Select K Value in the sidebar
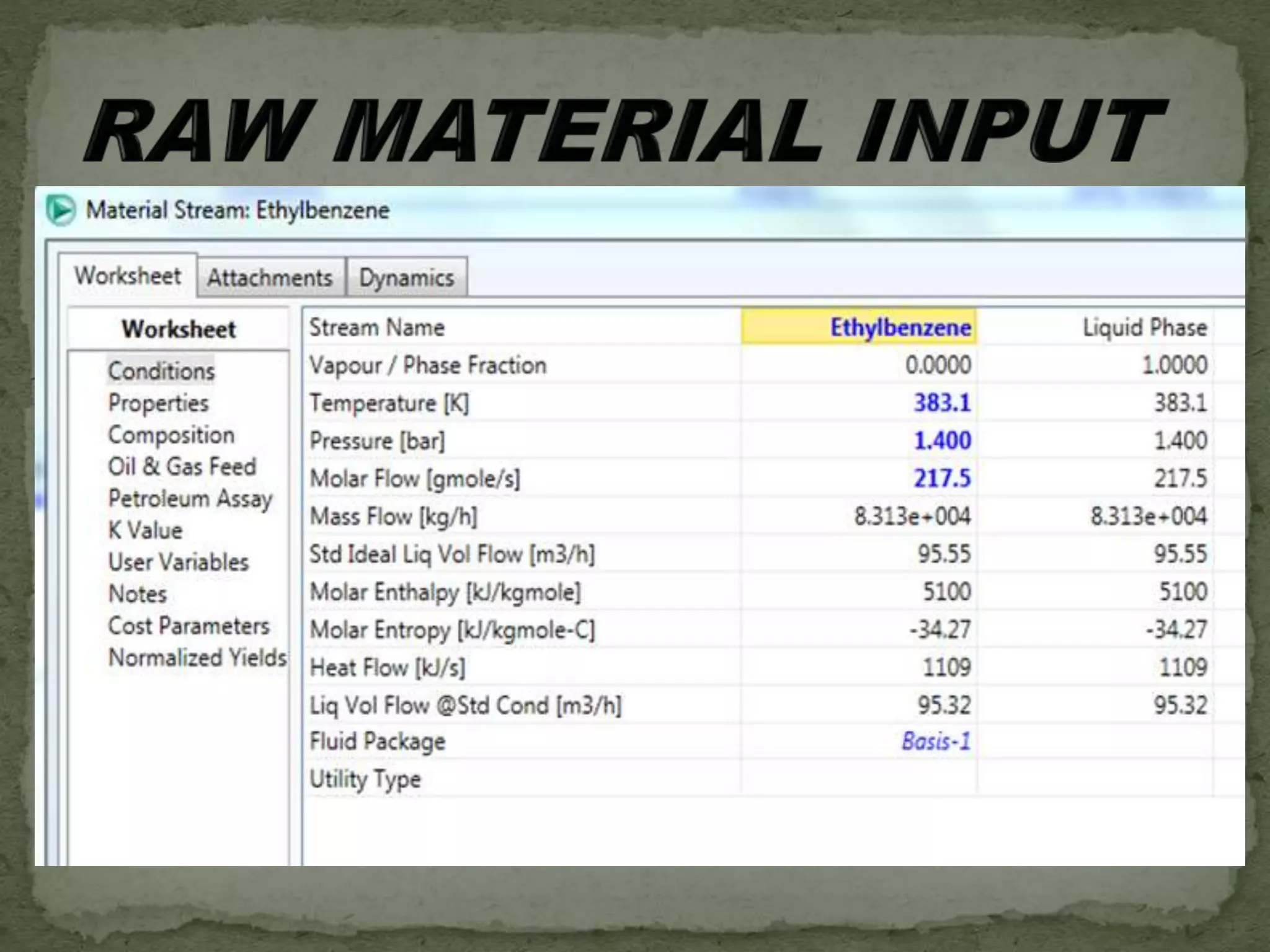The width and height of the screenshot is (1270, 952). [146, 531]
